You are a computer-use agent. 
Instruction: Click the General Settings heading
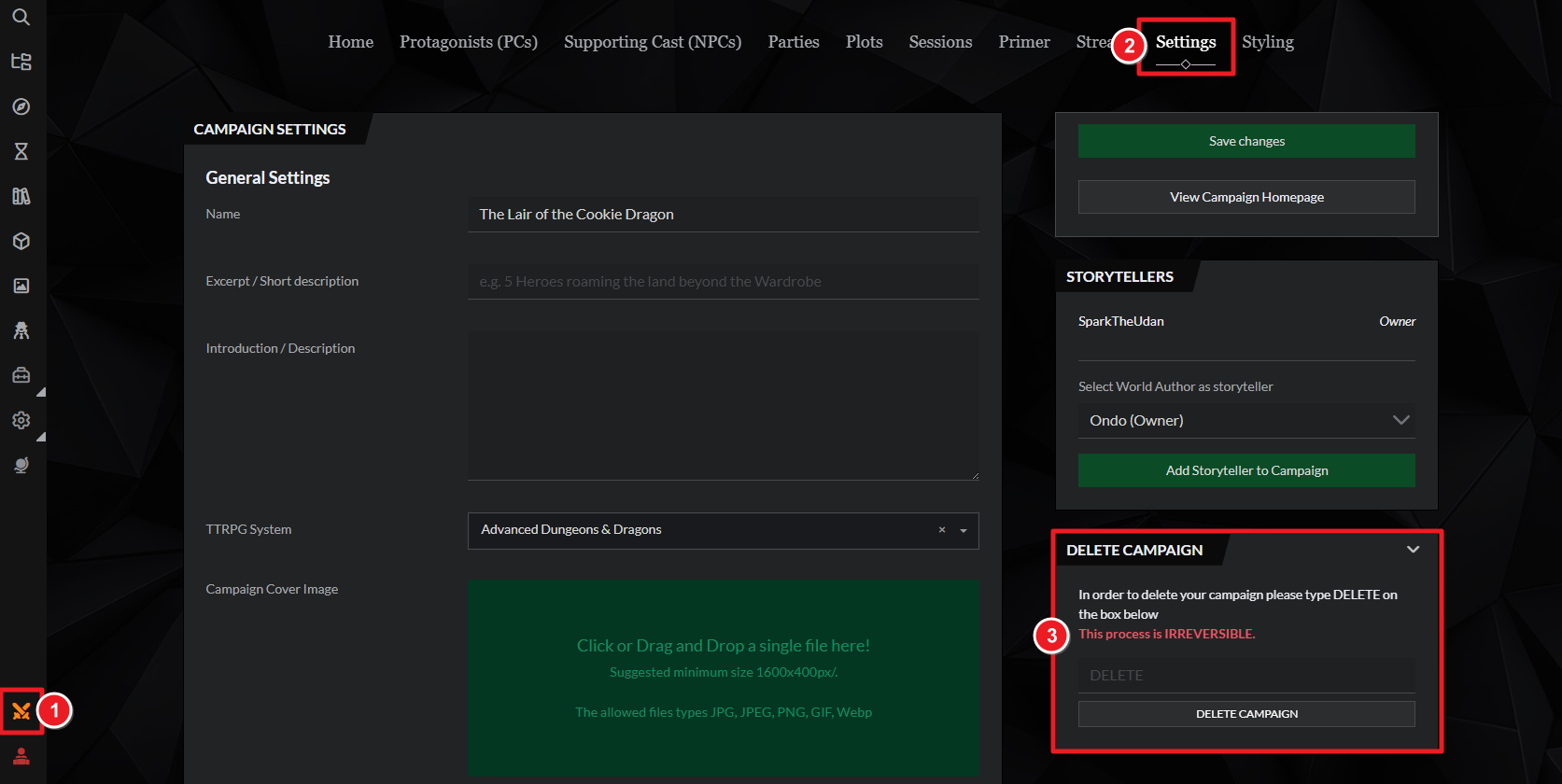(x=268, y=177)
